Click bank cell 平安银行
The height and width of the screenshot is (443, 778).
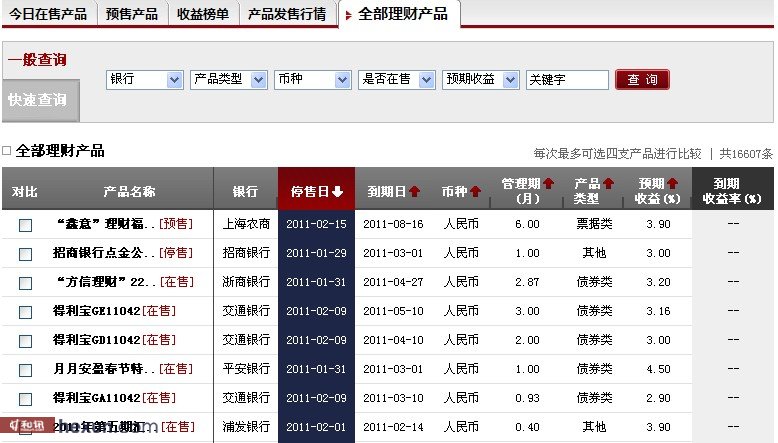coord(246,369)
